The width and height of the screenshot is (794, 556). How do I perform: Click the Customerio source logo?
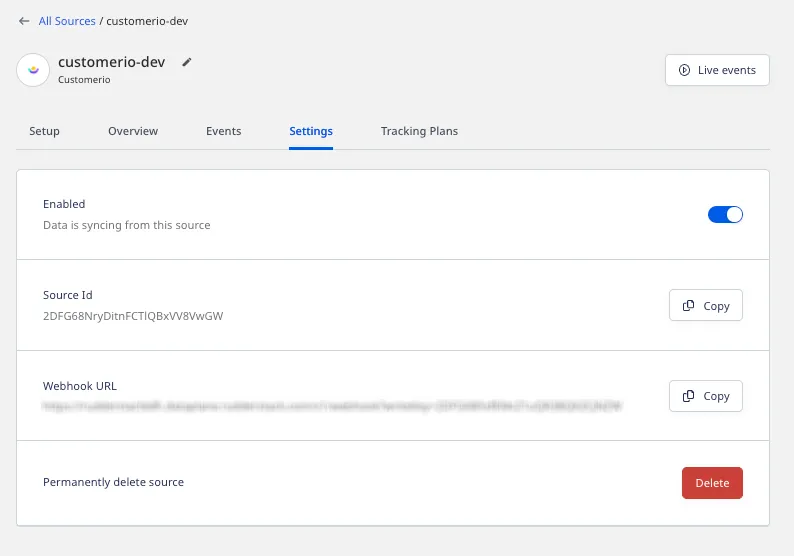[x=33, y=70]
